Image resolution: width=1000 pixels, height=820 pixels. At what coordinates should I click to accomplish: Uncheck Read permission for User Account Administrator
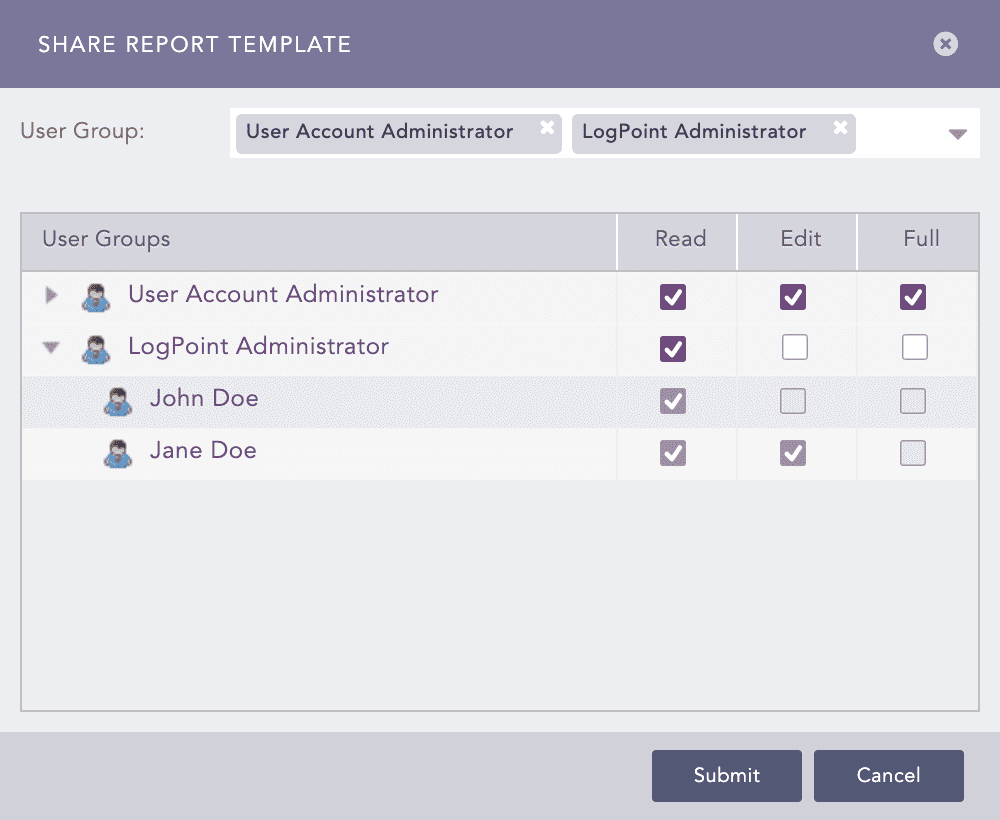[673, 296]
